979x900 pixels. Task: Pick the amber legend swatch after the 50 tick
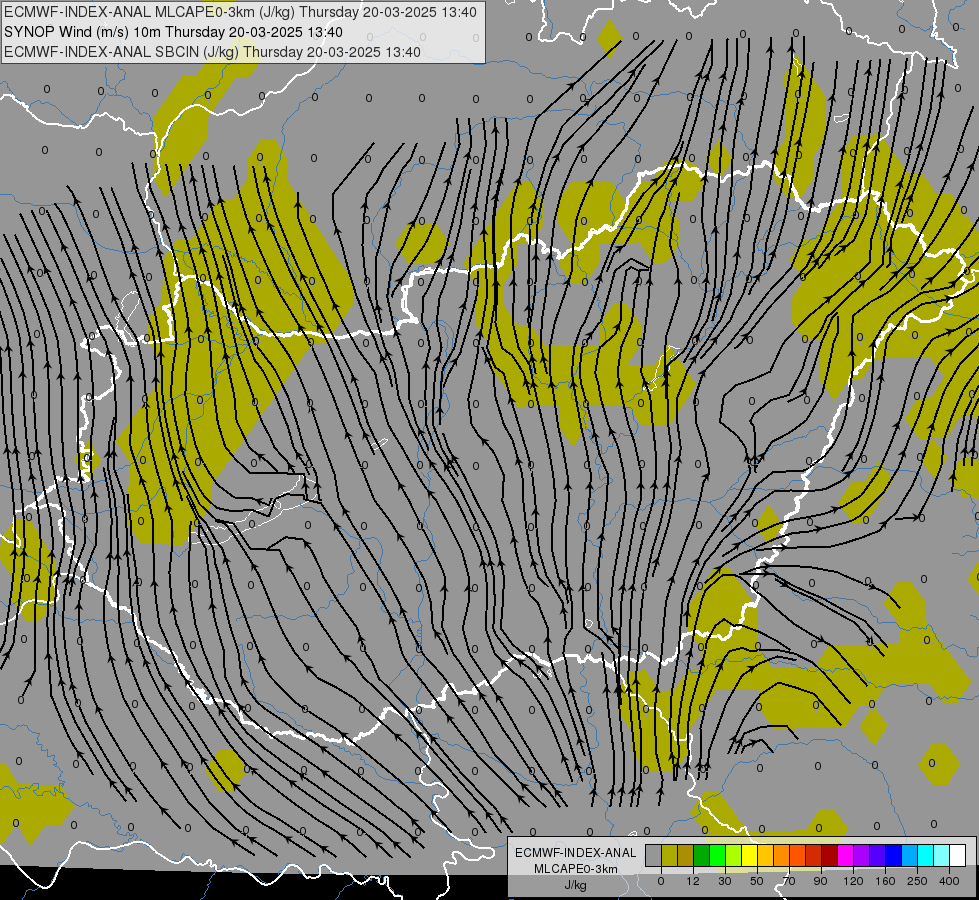[766, 855]
